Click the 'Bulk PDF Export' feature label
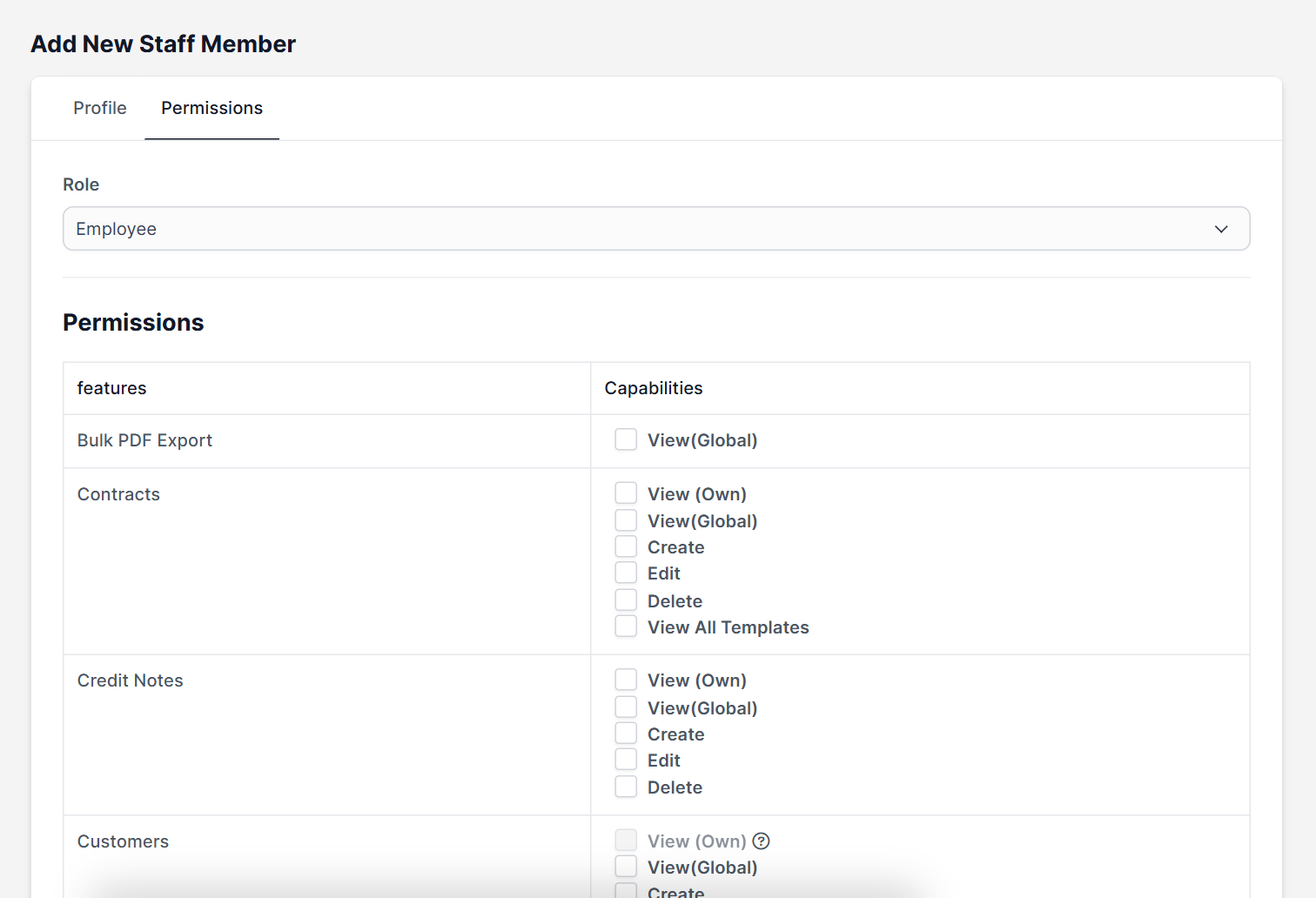The image size is (1316, 898). coord(144,440)
